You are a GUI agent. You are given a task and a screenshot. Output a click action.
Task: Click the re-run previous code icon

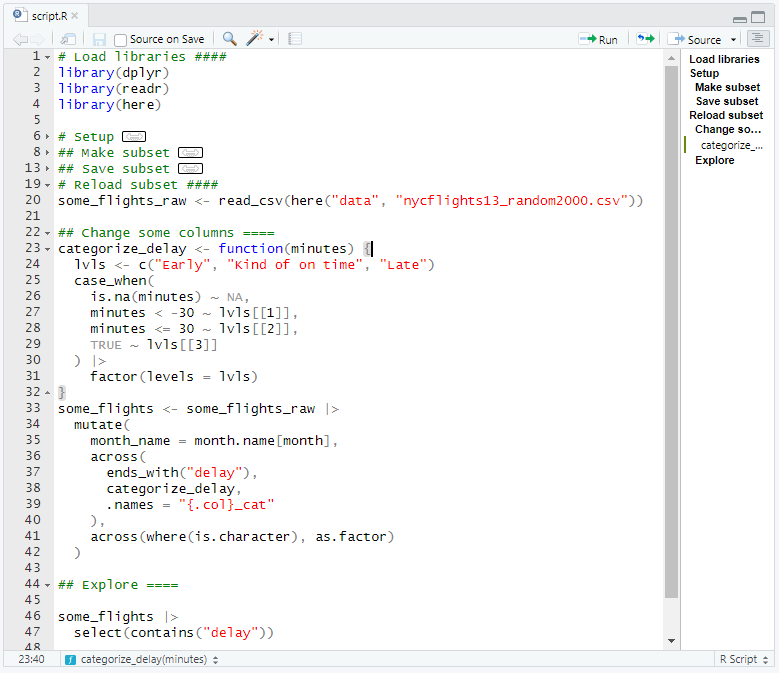click(x=646, y=39)
